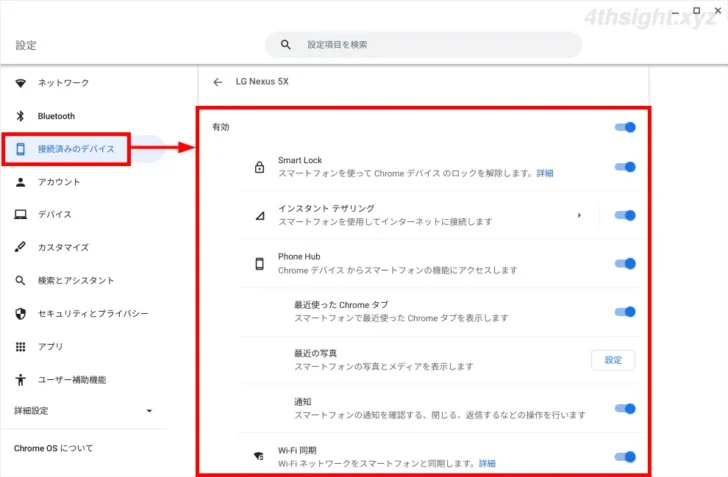Click the Smart Lock padlock icon
Image resolution: width=728 pixels, height=477 pixels.
click(260, 167)
